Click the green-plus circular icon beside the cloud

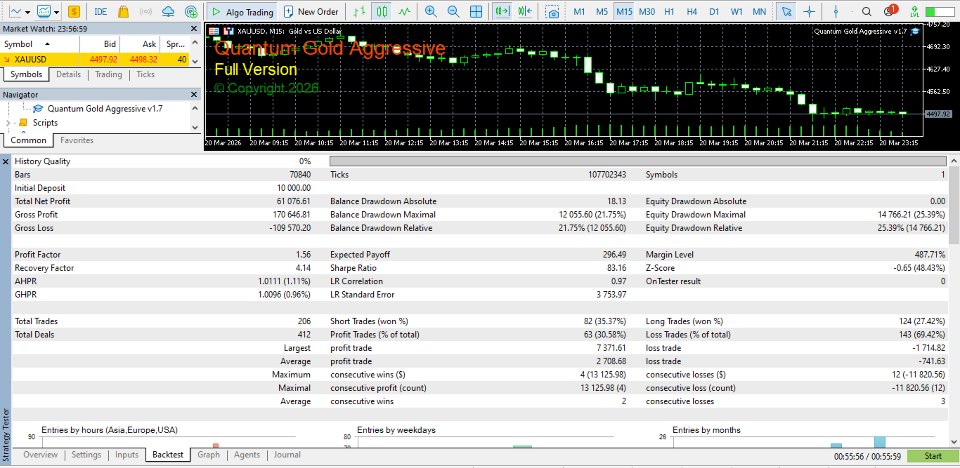[191, 11]
